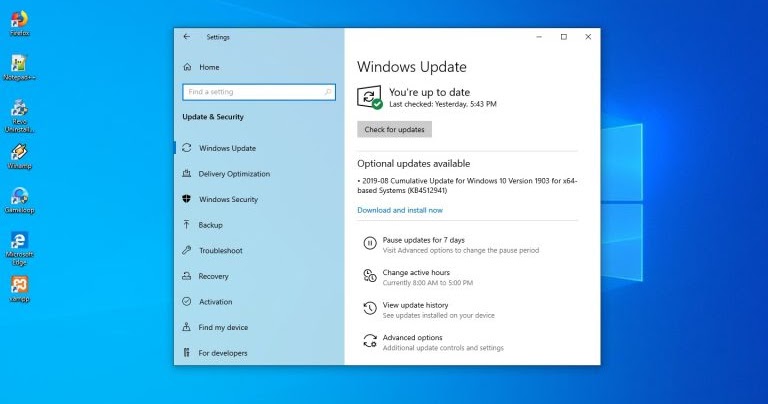Minimize the Settings window

coord(539,37)
